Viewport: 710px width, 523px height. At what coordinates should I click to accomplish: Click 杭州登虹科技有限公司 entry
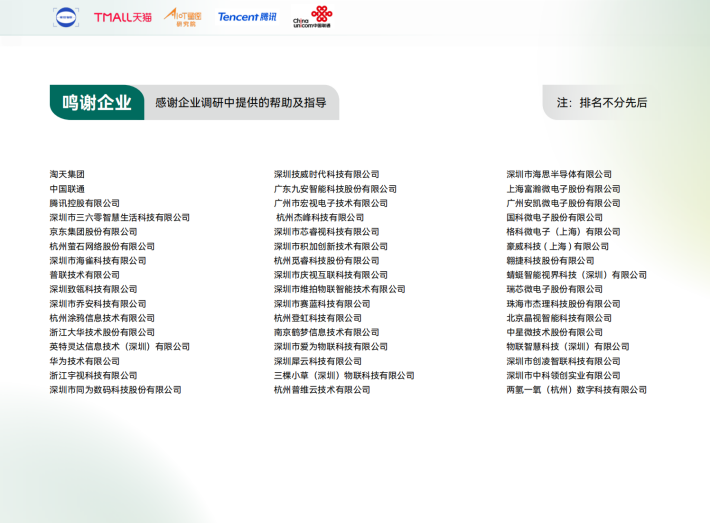tap(318, 318)
